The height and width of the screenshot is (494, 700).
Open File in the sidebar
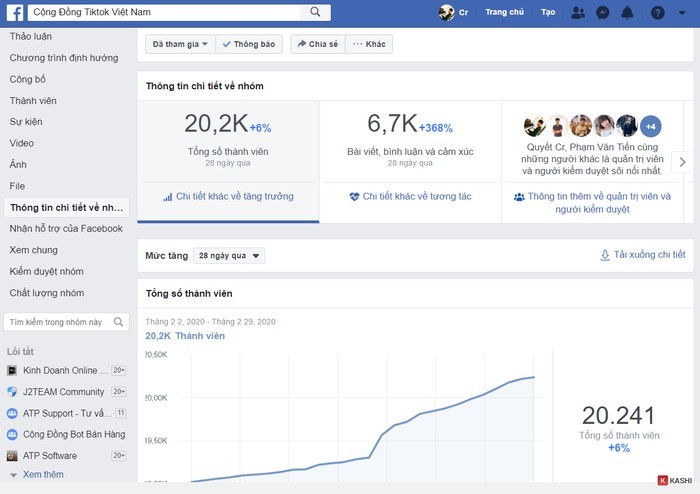17,186
